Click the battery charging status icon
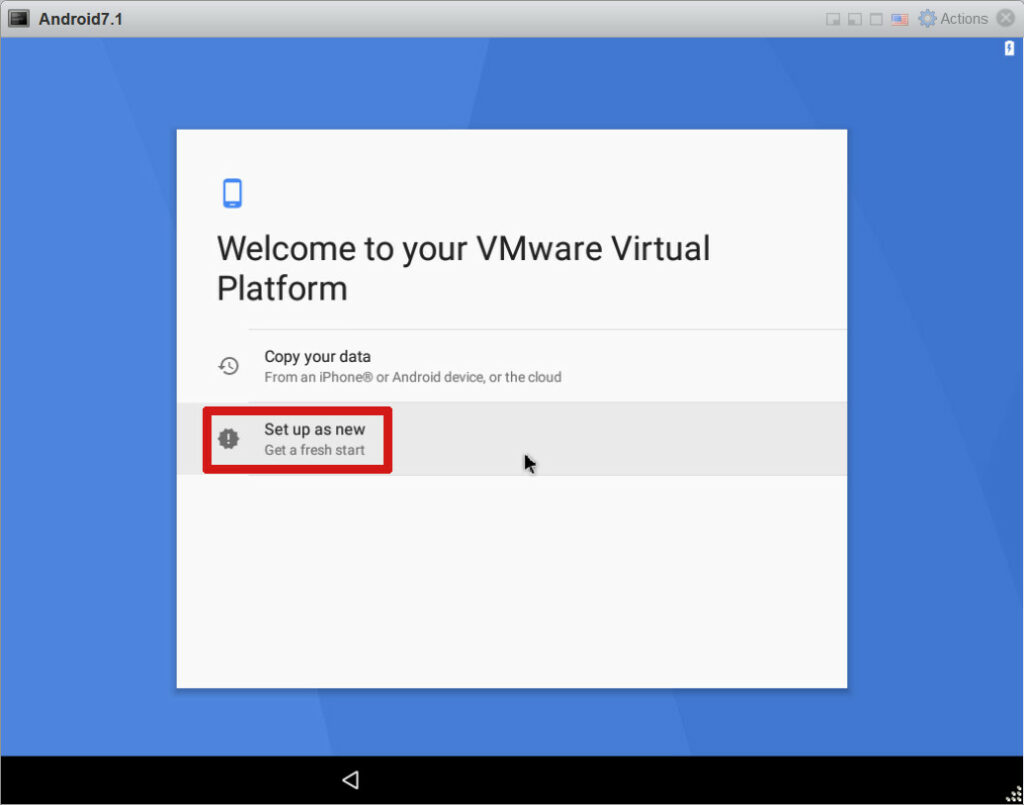The height and width of the screenshot is (805, 1024). [1009, 48]
